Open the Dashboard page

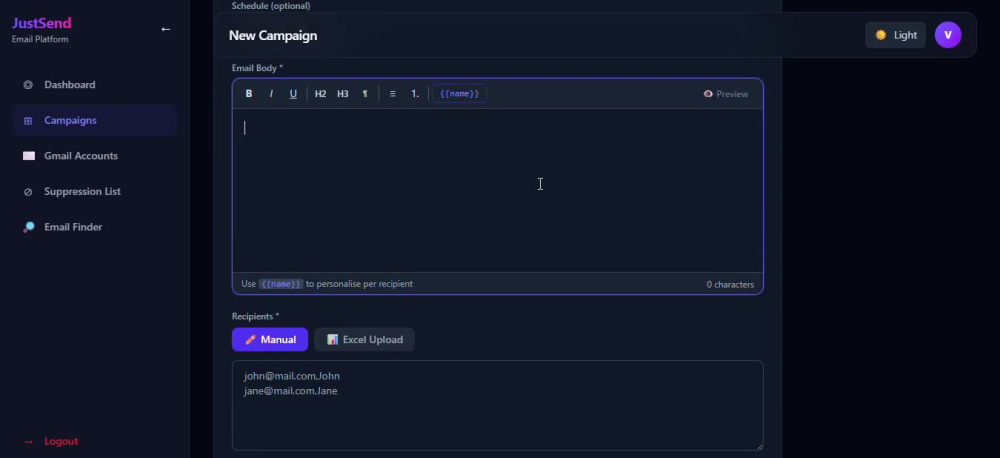pyautogui.click(x=94, y=85)
